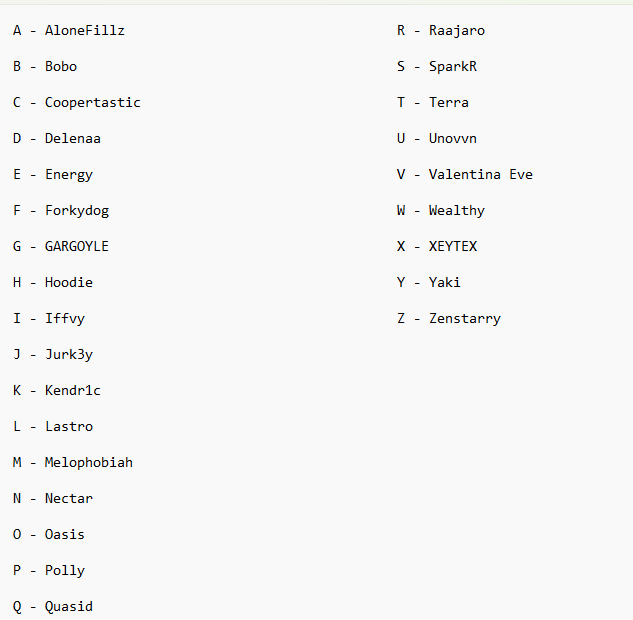
Task: Click the Coopertastic name
Action: 92,103
